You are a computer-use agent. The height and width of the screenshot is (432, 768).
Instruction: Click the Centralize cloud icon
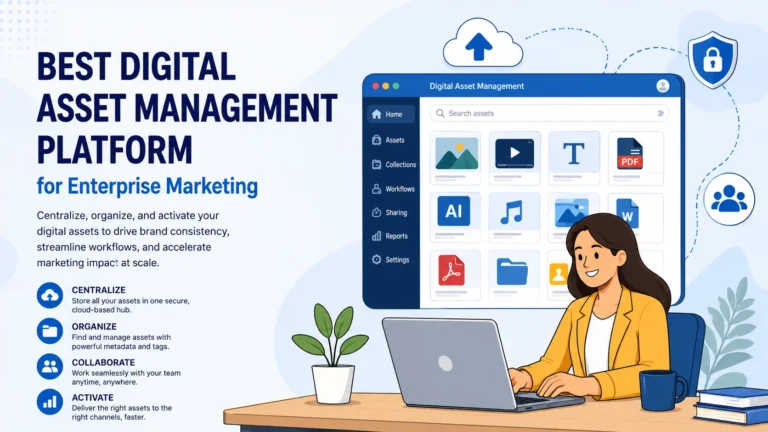pos(49,295)
